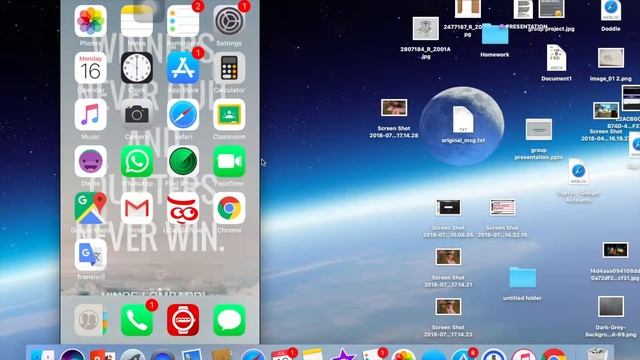Select Screen Shot 2018-07...17.14.23 file
The width and height of the screenshot is (640, 360).
pyautogui.click(x=448, y=307)
